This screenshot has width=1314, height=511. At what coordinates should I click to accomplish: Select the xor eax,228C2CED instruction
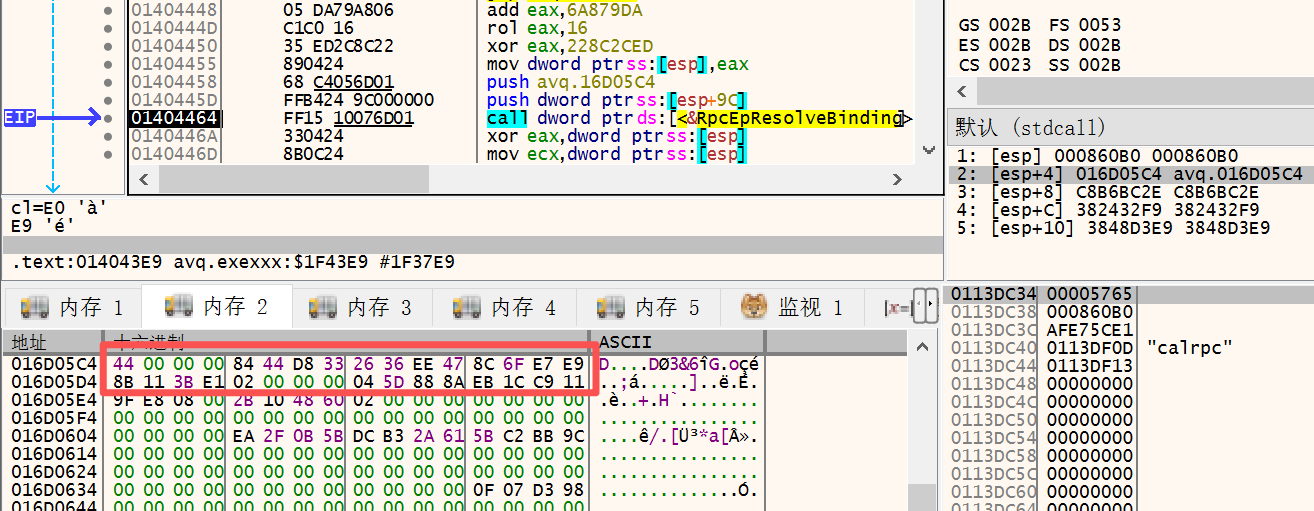point(569,46)
